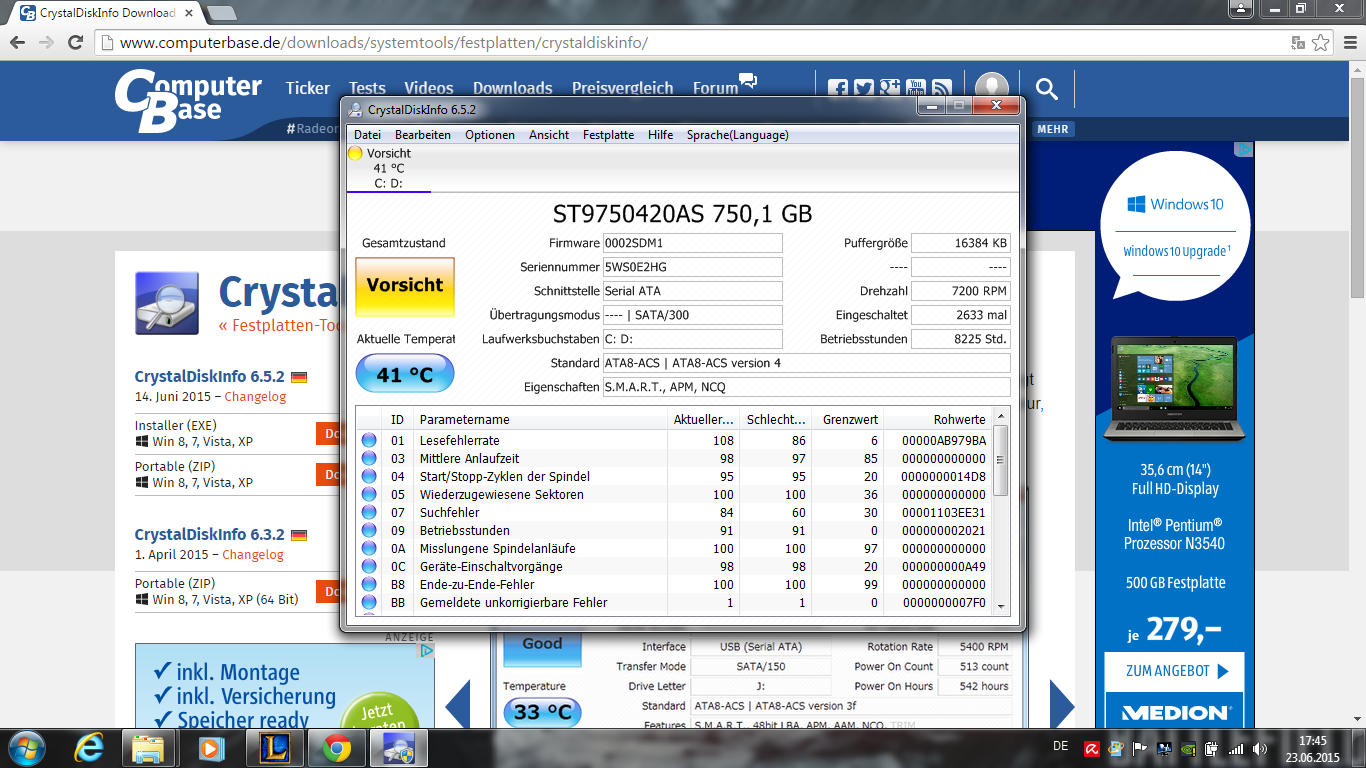The width and height of the screenshot is (1366, 768).
Task: Open the CrystalDiskInfo 6.3.2 heading link
Action: point(210,534)
